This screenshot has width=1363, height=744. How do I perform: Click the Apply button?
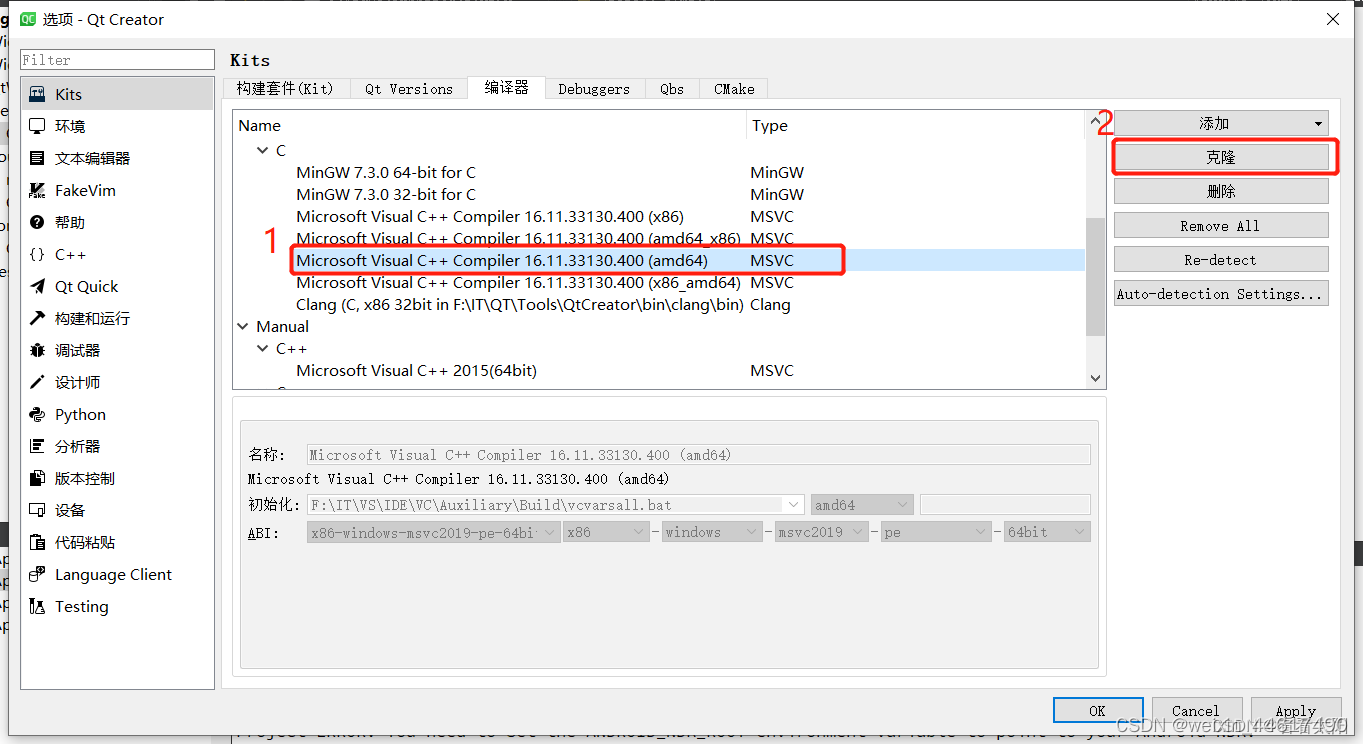[x=1295, y=710]
